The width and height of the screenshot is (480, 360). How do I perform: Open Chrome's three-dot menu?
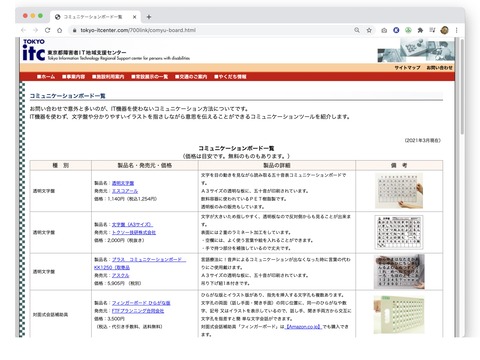(x=456, y=30)
